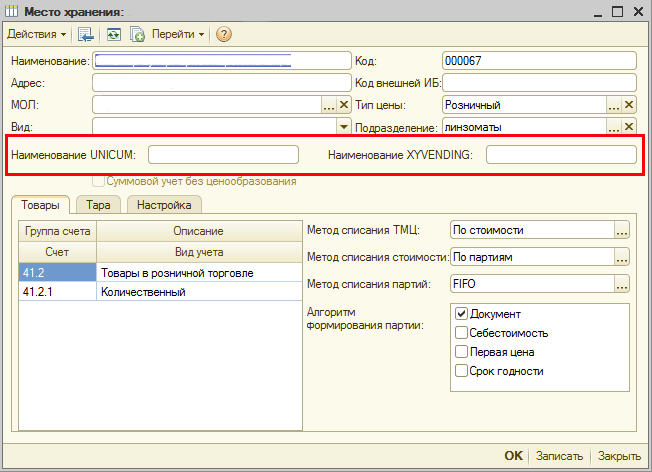Expand the Вид dropdown list
The image size is (652, 472).
(343, 127)
